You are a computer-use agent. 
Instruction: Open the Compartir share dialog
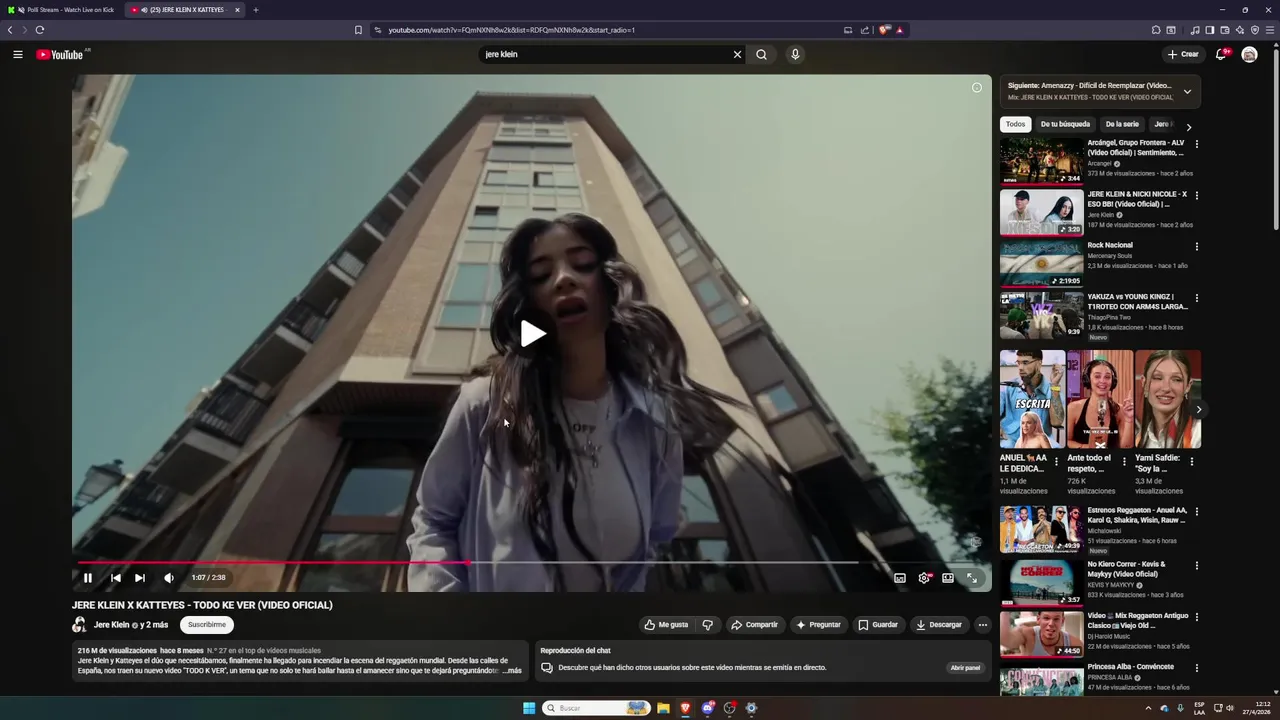[755, 625]
